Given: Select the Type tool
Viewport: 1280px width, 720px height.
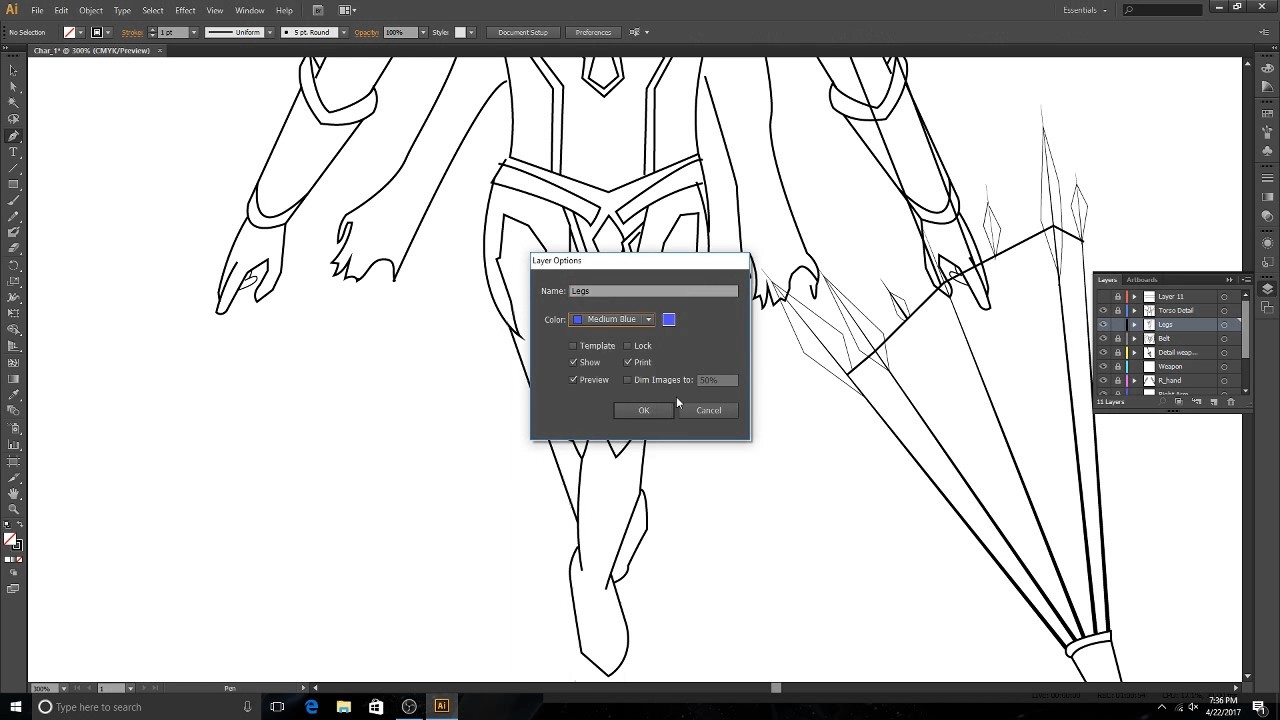Looking at the screenshot, I should pos(13,152).
